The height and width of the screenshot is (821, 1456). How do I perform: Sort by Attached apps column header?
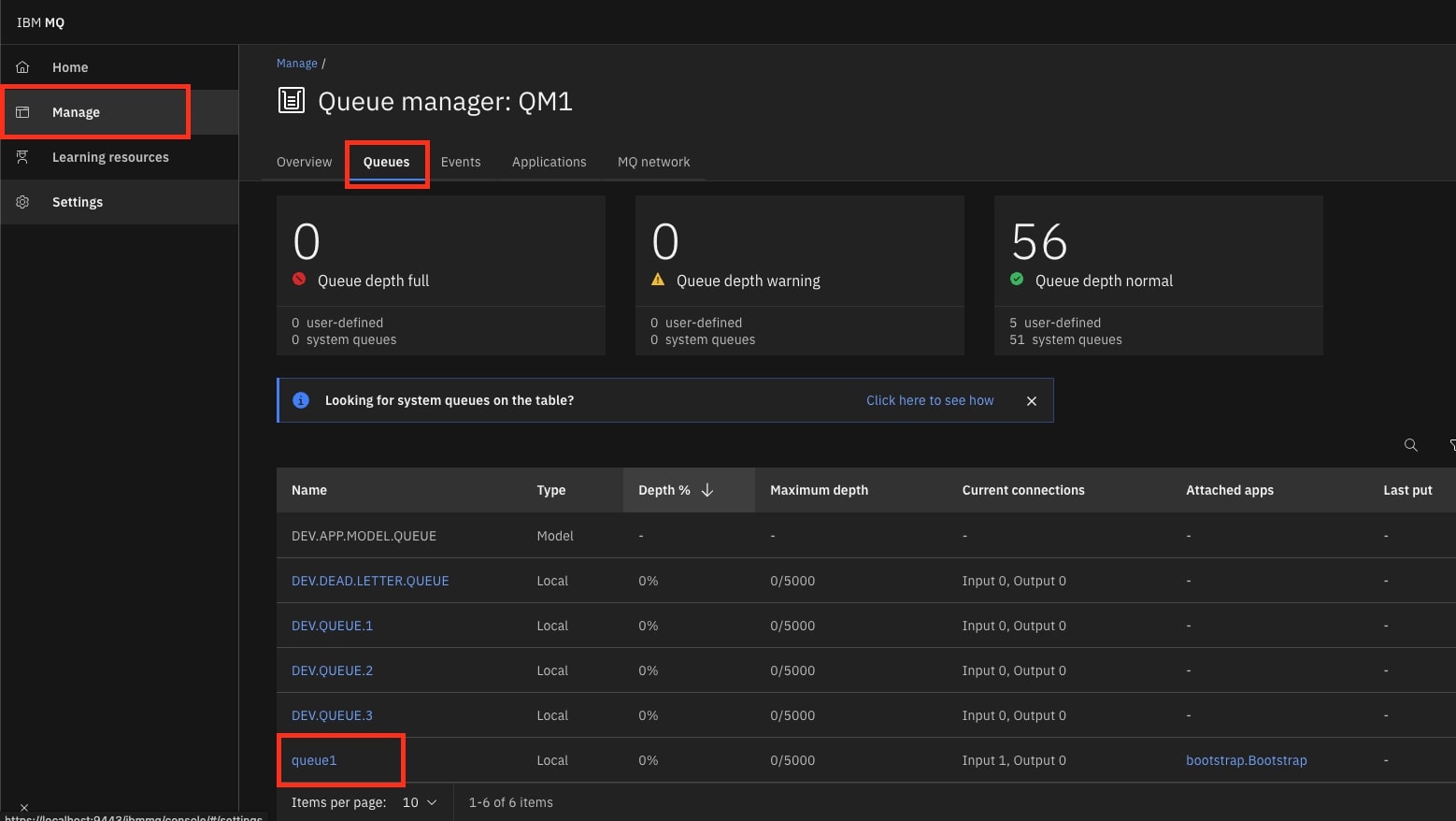(x=1230, y=490)
